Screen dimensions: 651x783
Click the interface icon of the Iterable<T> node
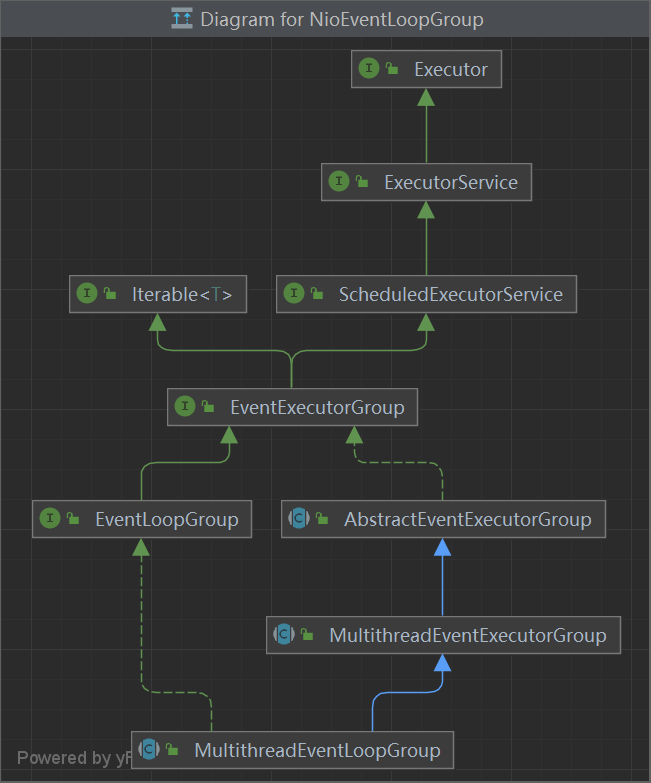[x=87, y=293]
